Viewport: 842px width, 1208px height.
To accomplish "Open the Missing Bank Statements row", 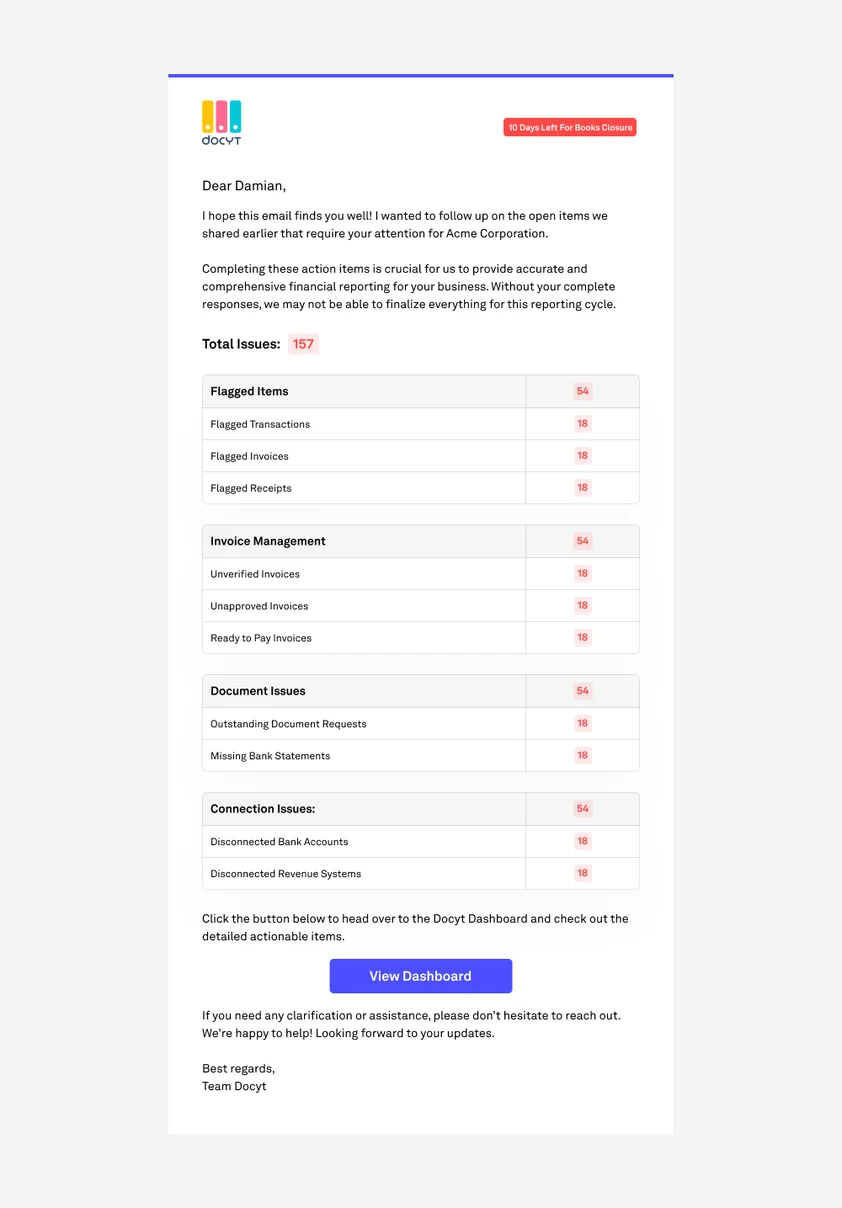I will [270, 756].
